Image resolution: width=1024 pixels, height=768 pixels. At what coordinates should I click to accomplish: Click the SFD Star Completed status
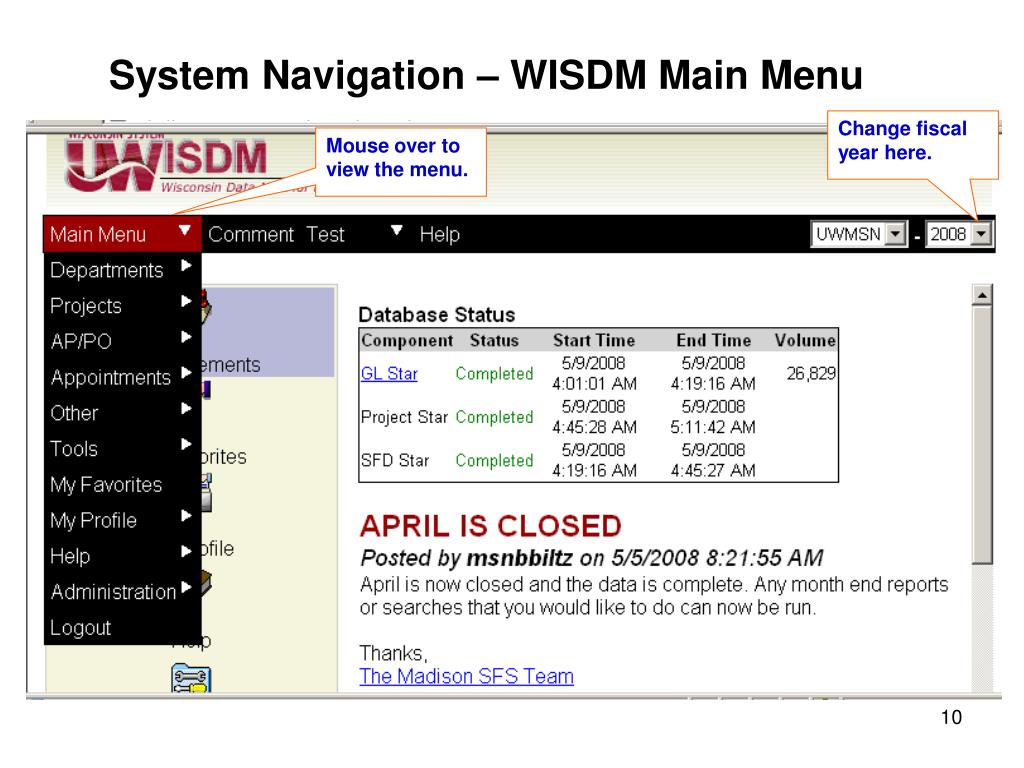[x=494, y=460]
